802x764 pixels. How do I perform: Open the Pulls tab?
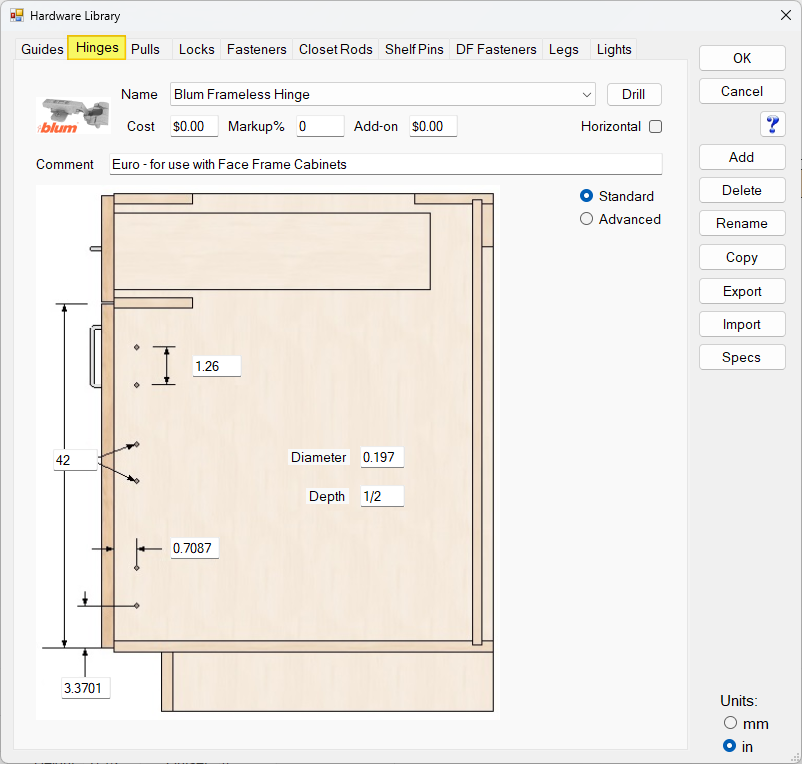point(145,49)
